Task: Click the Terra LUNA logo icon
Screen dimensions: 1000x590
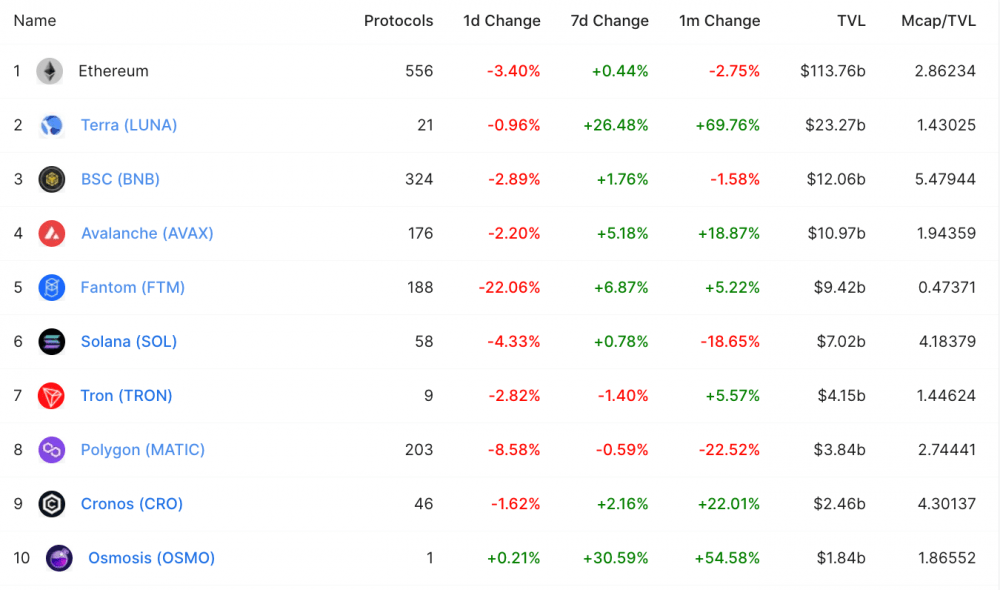Action: pos(52,125)
